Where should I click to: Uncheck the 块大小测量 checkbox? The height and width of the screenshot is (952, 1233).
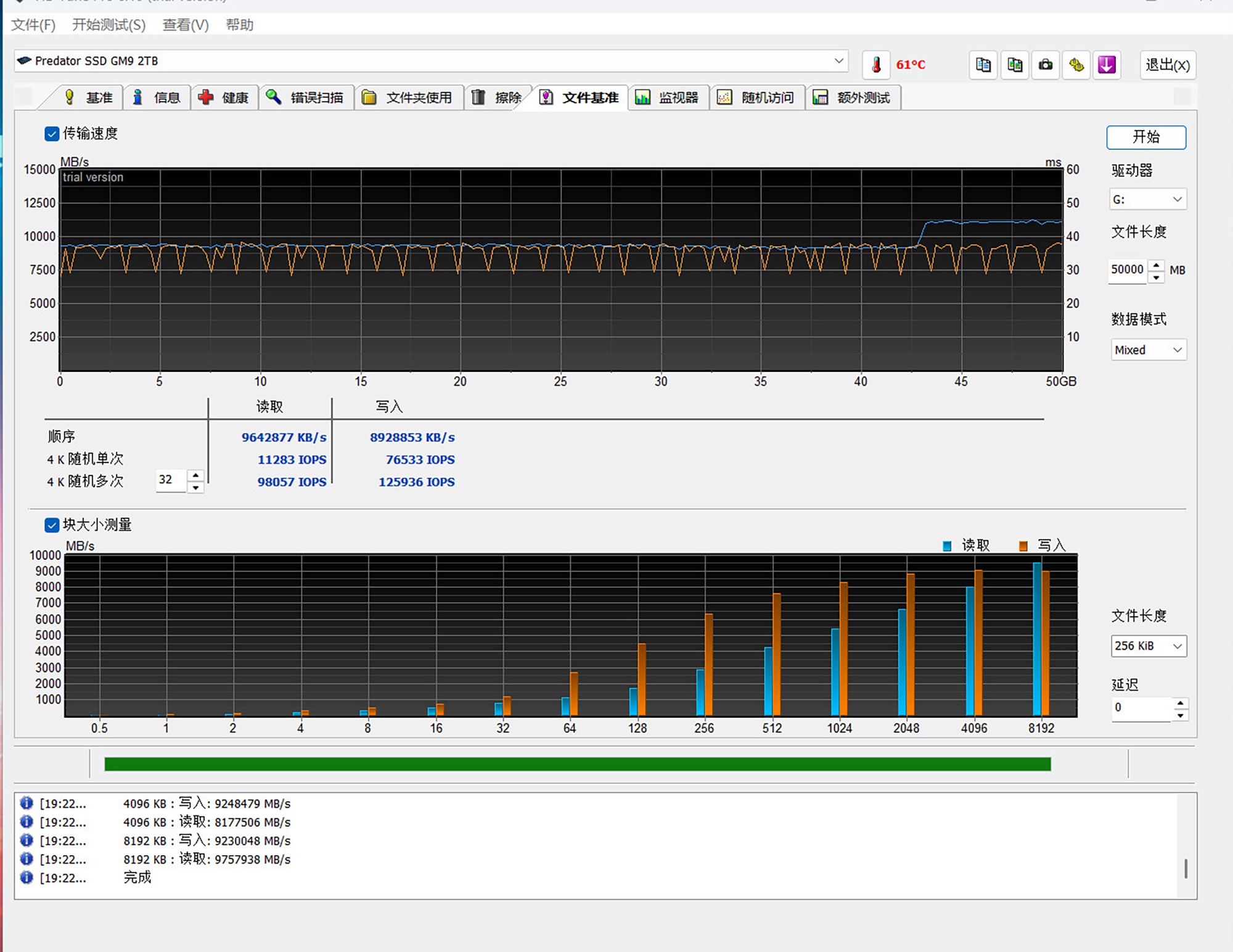pos(52,525)
